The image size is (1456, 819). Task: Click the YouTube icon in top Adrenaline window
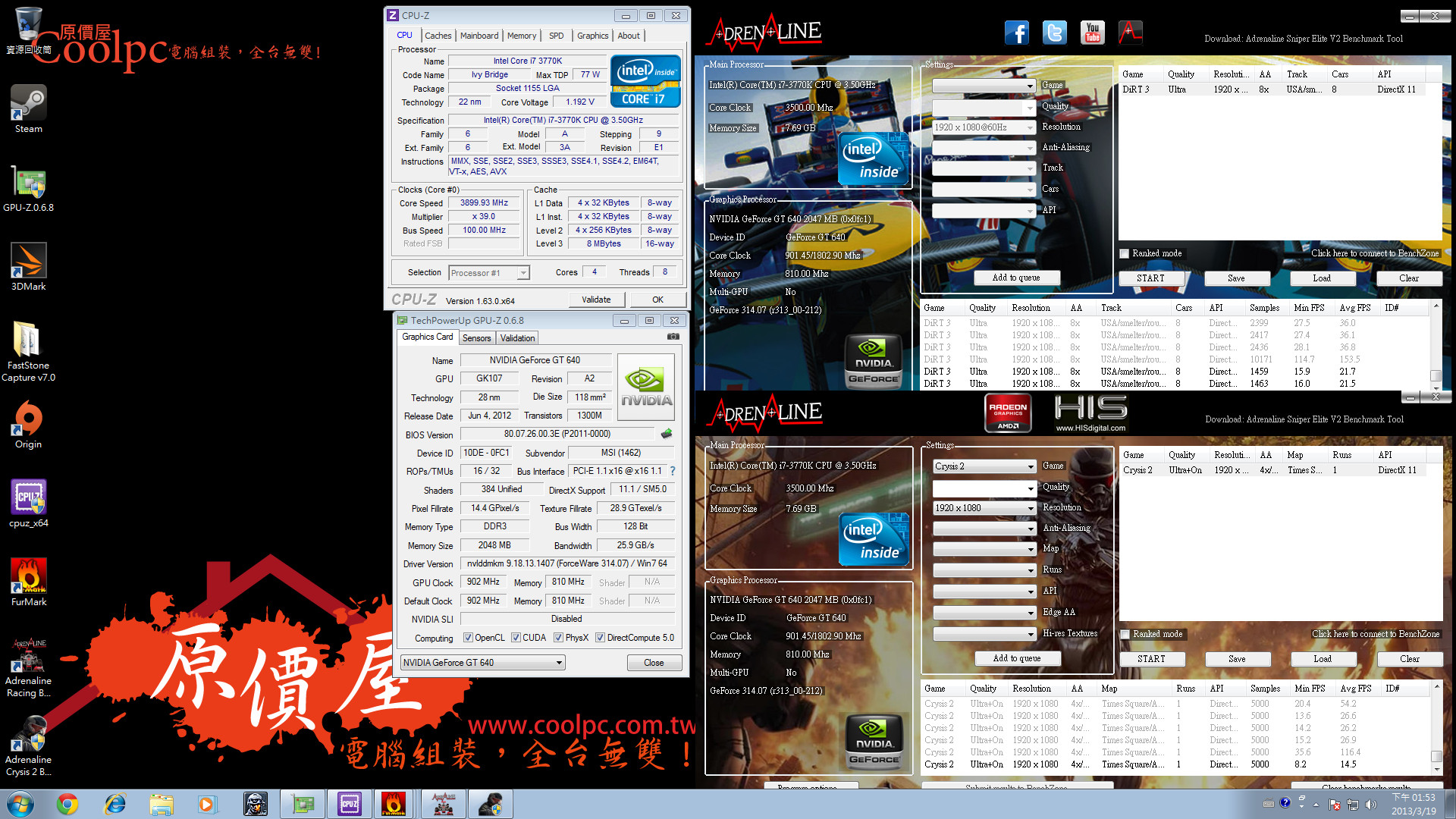1092,32
